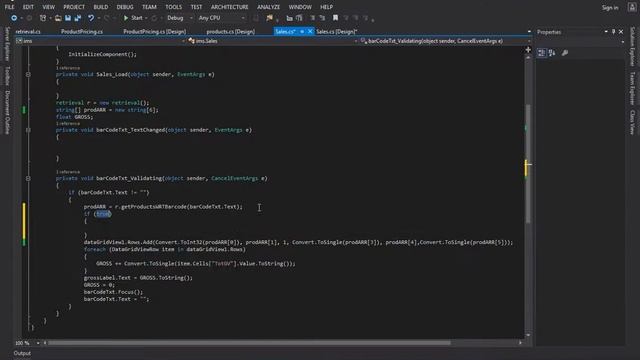Click the Categorized icon in Properties panel

click(x=541, y=53)
